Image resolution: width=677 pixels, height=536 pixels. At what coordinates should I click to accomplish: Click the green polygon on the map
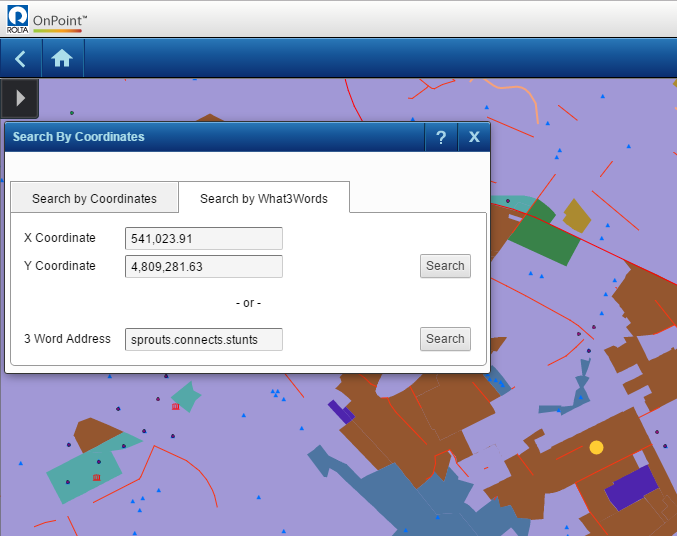point(544,237)
